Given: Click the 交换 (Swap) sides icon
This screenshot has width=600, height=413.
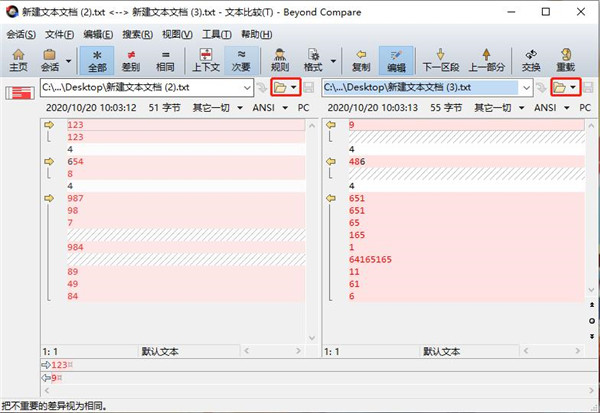Looking at the screenshot, I should pos(531,60).
